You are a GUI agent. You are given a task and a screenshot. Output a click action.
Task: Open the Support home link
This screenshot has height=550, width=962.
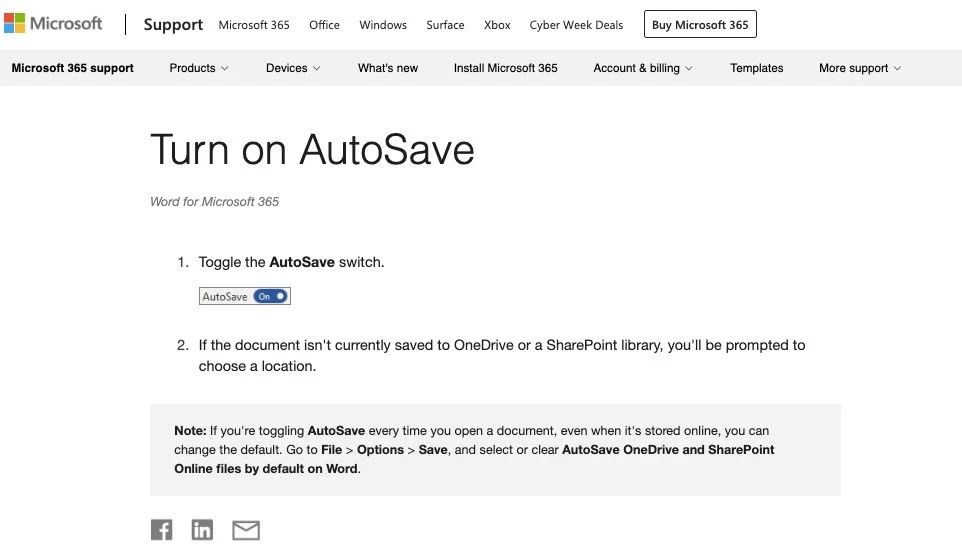coord(173,25)
